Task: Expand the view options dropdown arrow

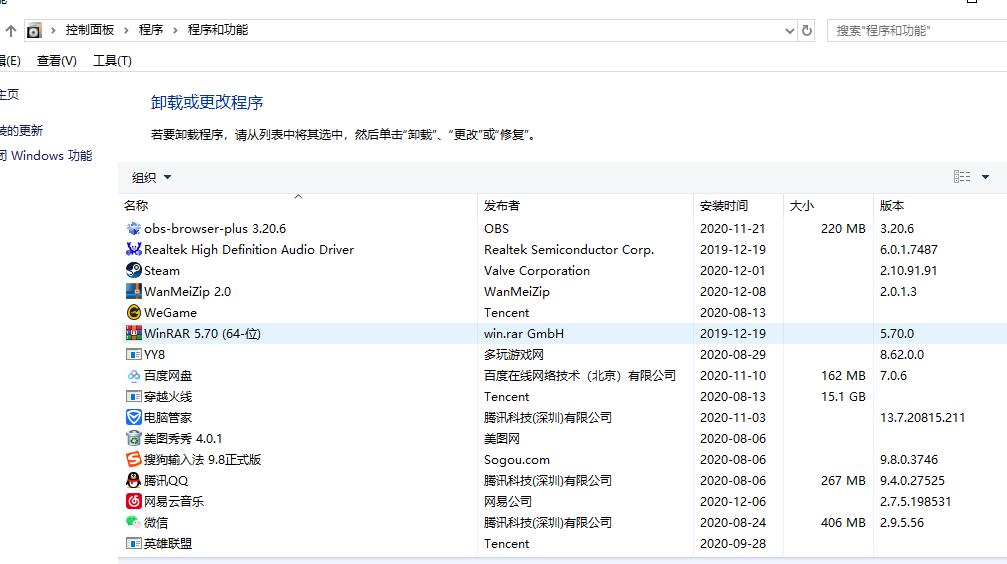Action: 985,177
